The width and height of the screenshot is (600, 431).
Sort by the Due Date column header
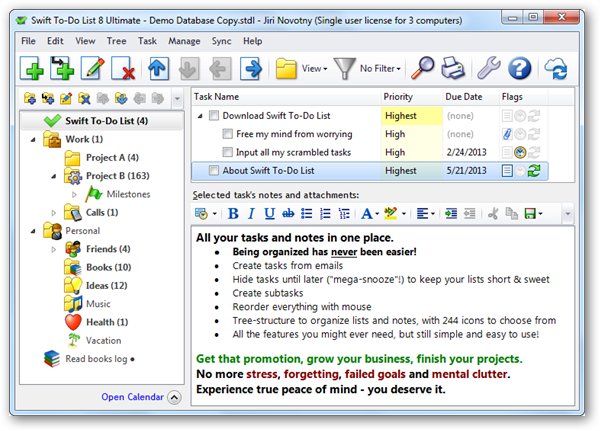(471, 97)
